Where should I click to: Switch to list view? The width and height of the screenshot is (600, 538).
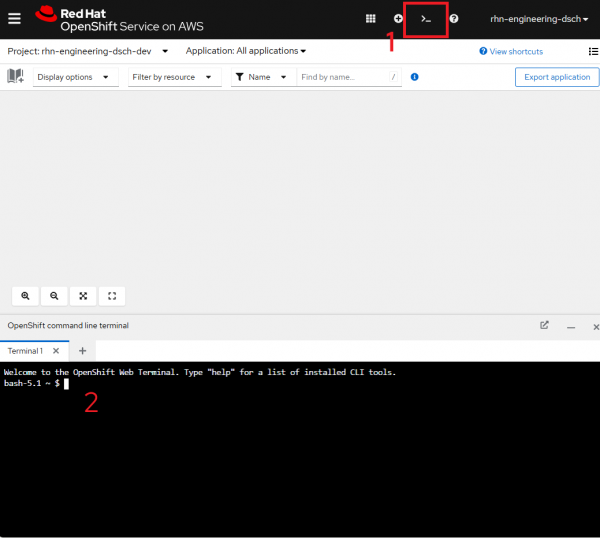[x=593, y=51]
